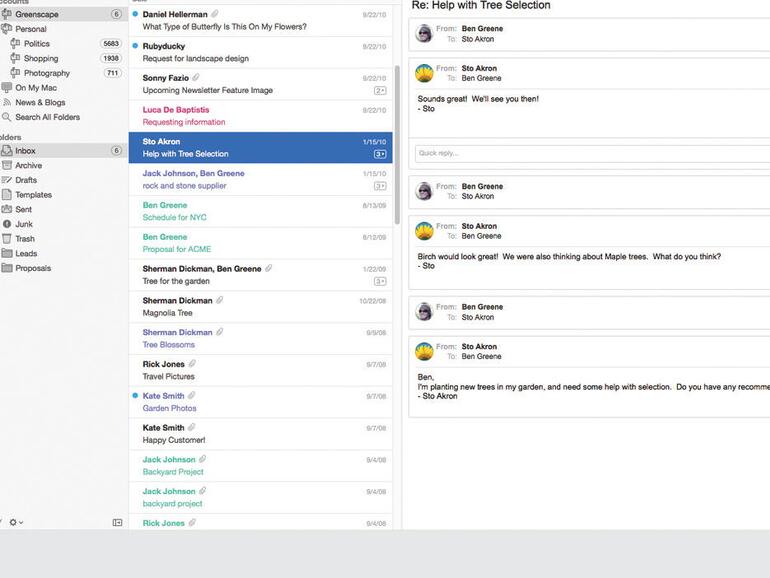Click the Inbox unread count badge
The width and height of the screenshot is (770, 578).
pos(116,150)
